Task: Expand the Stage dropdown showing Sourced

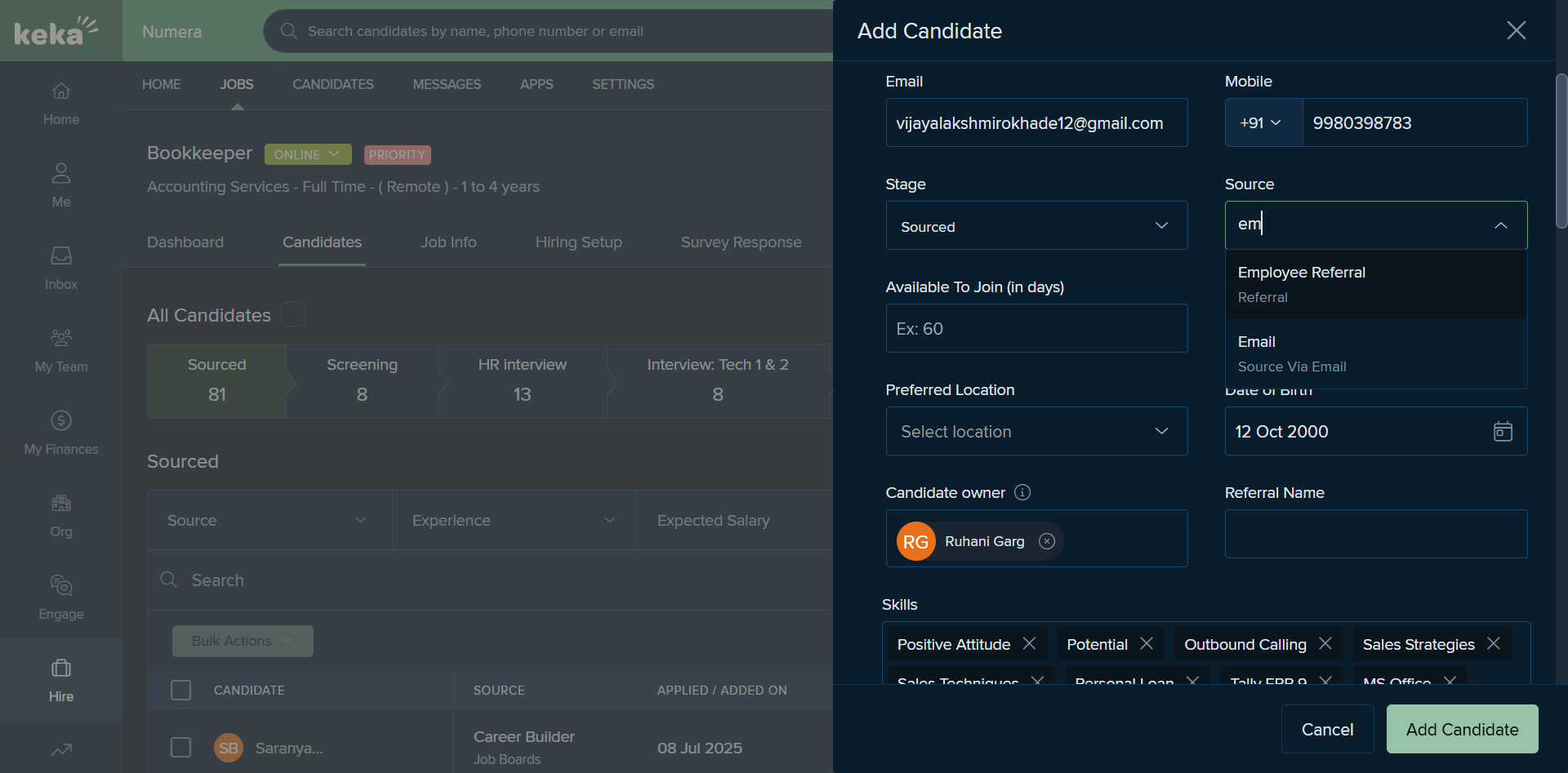Action: point(1036,225)
